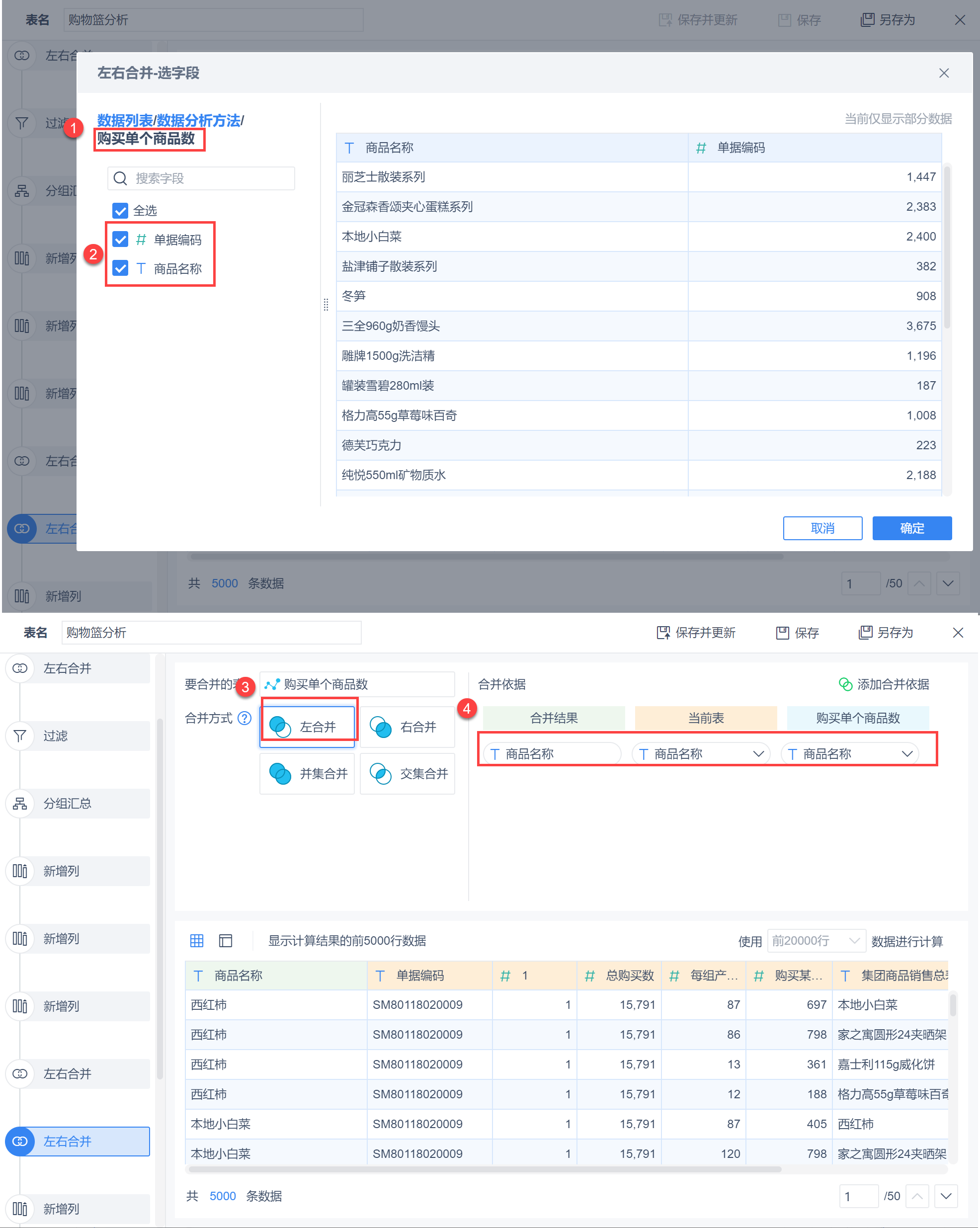This screenshot has height=1228, width=980.
Task: Toggle the 全选 checkbox
Action: coord(120,211)
